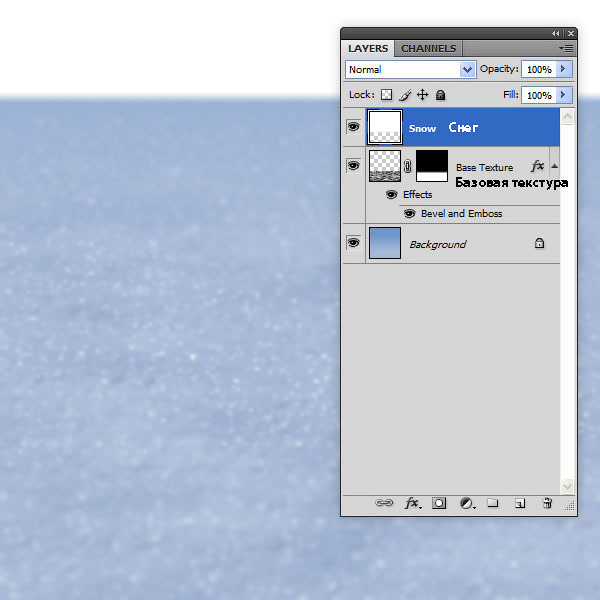Select the Snow layer thumbnail
600x600 pixels.
coord(385,127)
